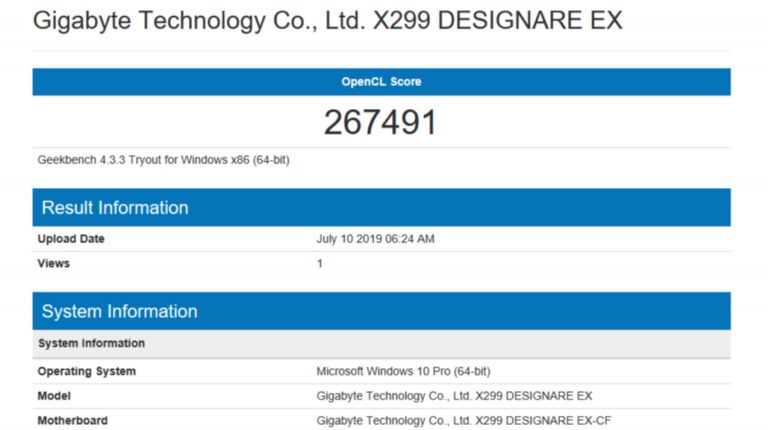This screenshot has width=768, height=430.
Task: Click the blue System Information section header
Action: (120, 311)
